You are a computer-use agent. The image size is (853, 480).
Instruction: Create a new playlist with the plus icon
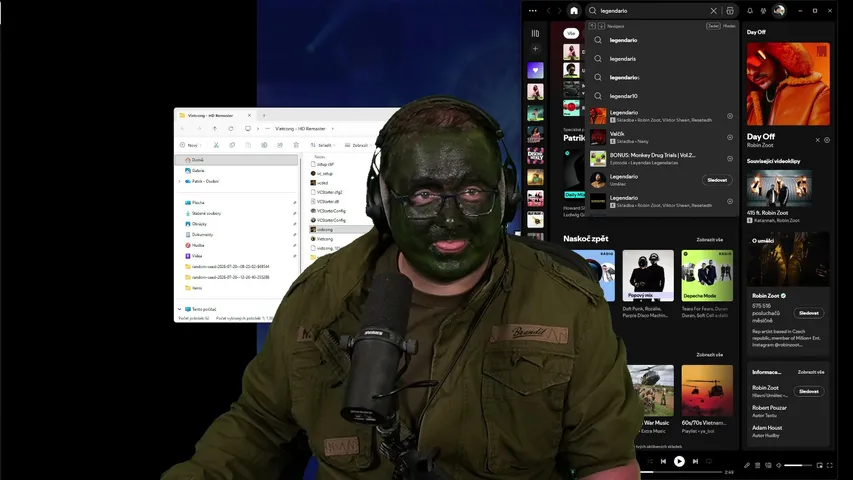(x=535, y=49)
